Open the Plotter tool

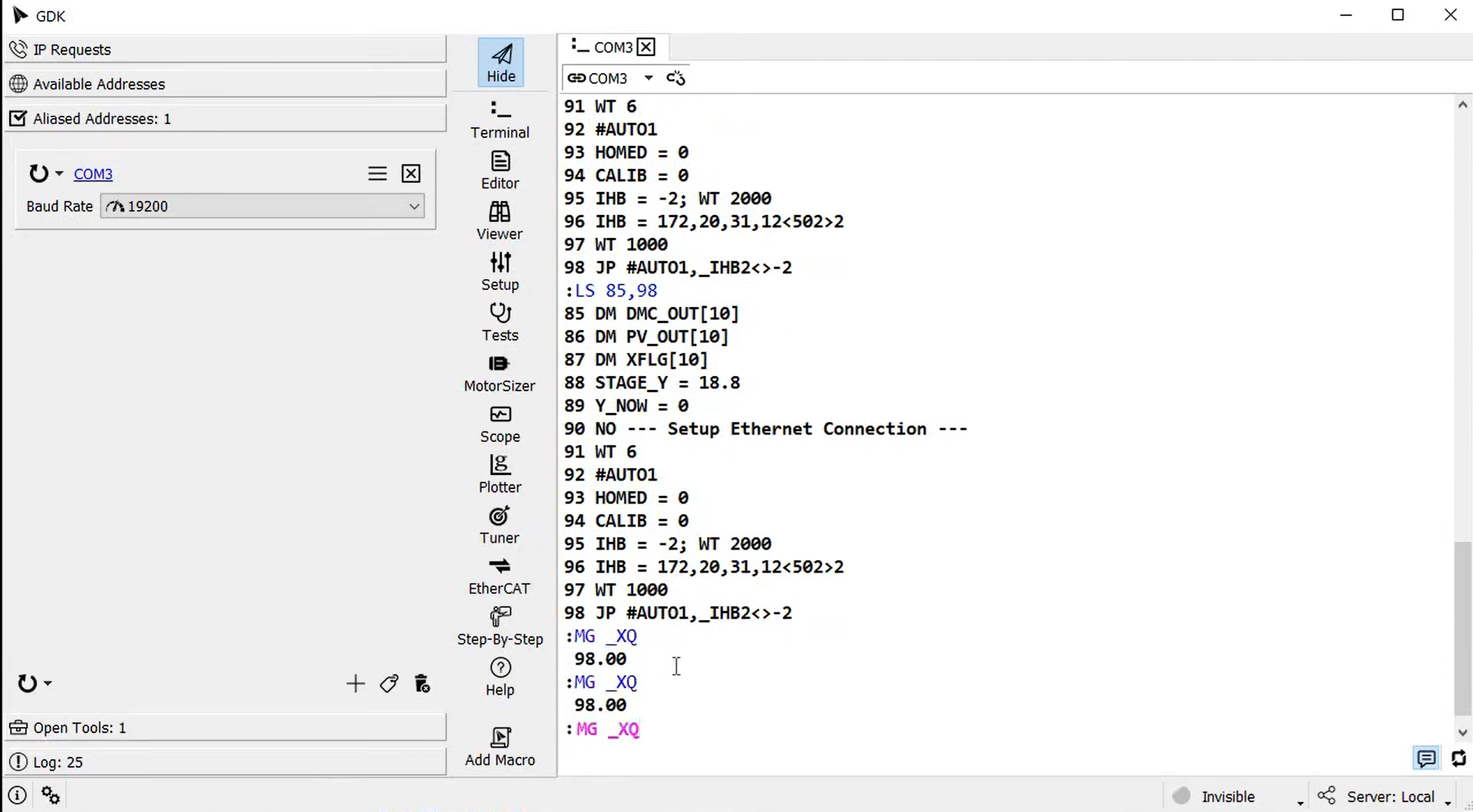500,474
